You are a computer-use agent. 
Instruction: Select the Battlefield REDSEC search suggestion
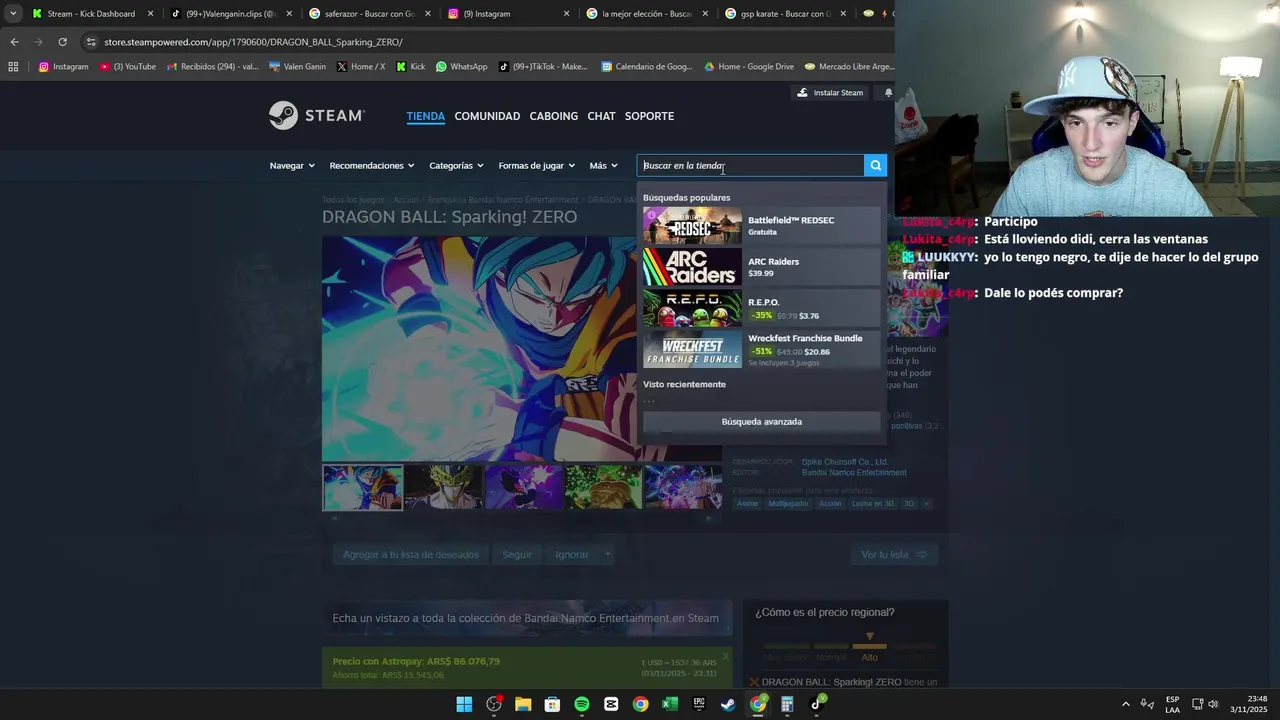pyautogui.click(x=762, y=226)
